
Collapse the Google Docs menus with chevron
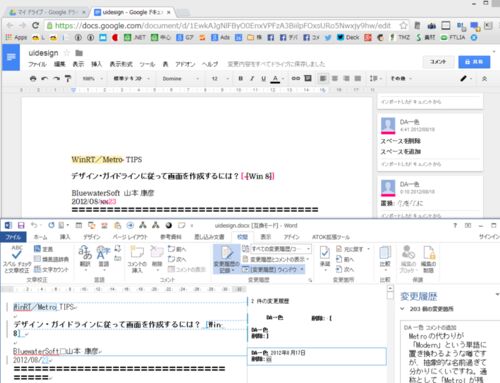pyautogui.click(x=484, y=79)
